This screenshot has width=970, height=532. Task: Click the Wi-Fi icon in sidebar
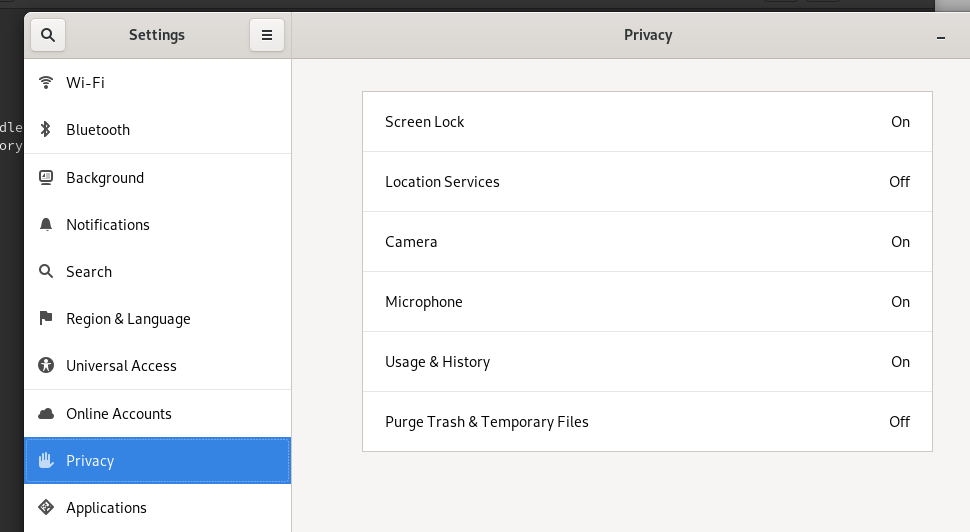click(45, 82)
